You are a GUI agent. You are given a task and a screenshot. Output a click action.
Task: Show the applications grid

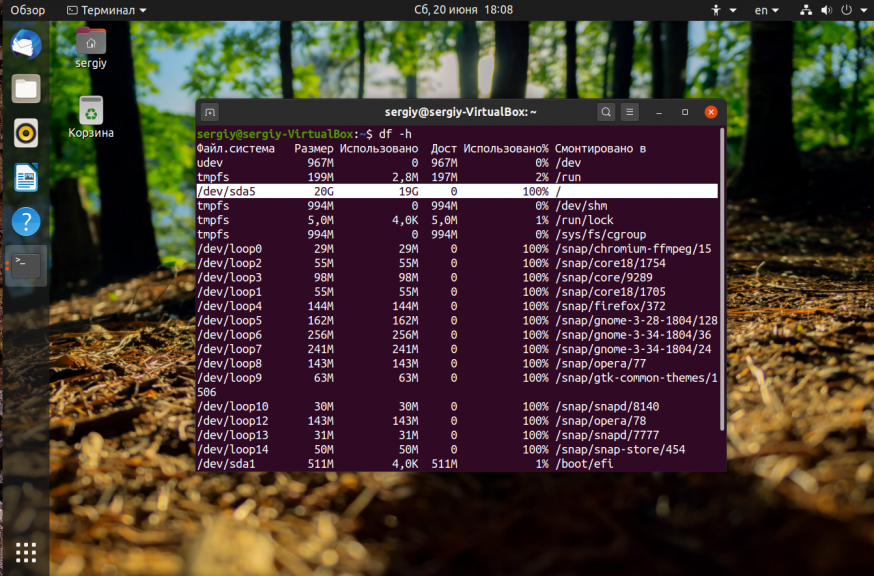click(x=26, y=551)
